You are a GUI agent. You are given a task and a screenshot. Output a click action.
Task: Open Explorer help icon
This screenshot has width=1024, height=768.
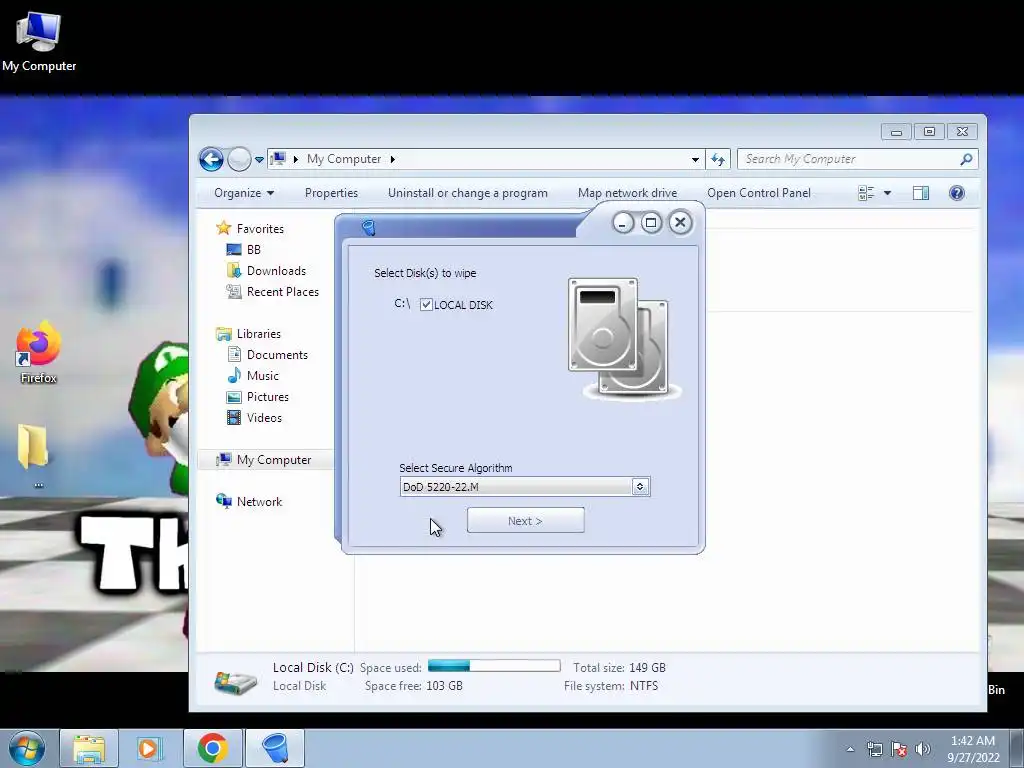tap(957, 193)
